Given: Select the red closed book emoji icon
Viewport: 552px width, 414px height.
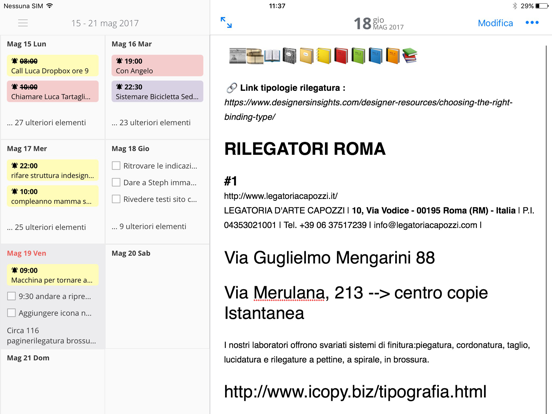Looking at the screenshot, I should click(341, 56).
